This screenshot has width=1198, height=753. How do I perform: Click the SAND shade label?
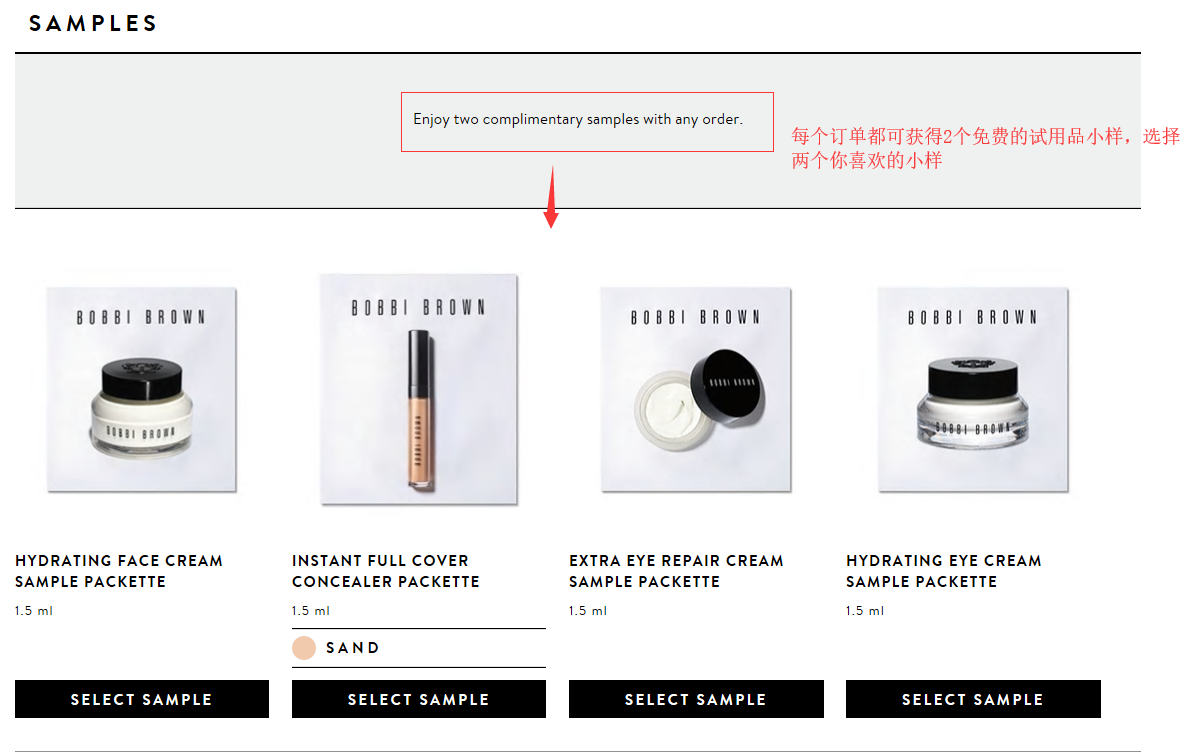pyautogui.click(x=352, y=648)
